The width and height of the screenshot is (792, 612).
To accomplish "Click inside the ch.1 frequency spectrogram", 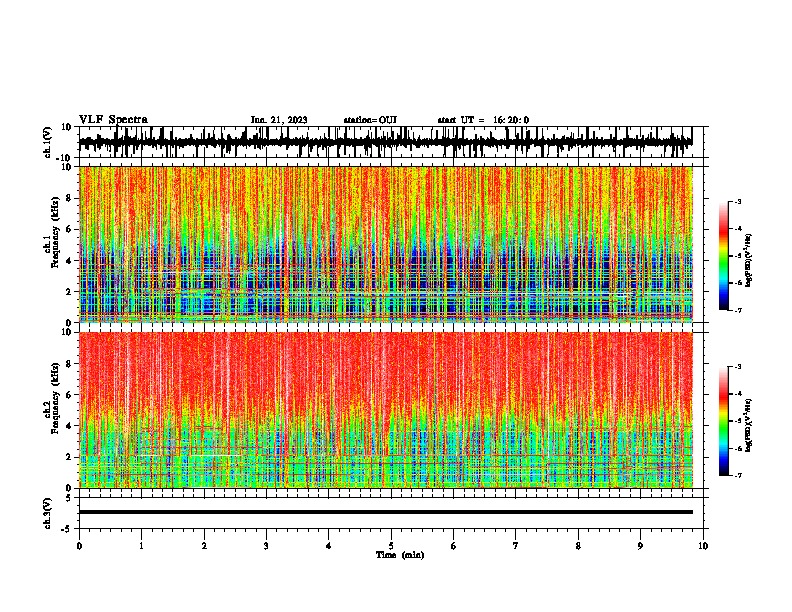I will click(385, 244).
